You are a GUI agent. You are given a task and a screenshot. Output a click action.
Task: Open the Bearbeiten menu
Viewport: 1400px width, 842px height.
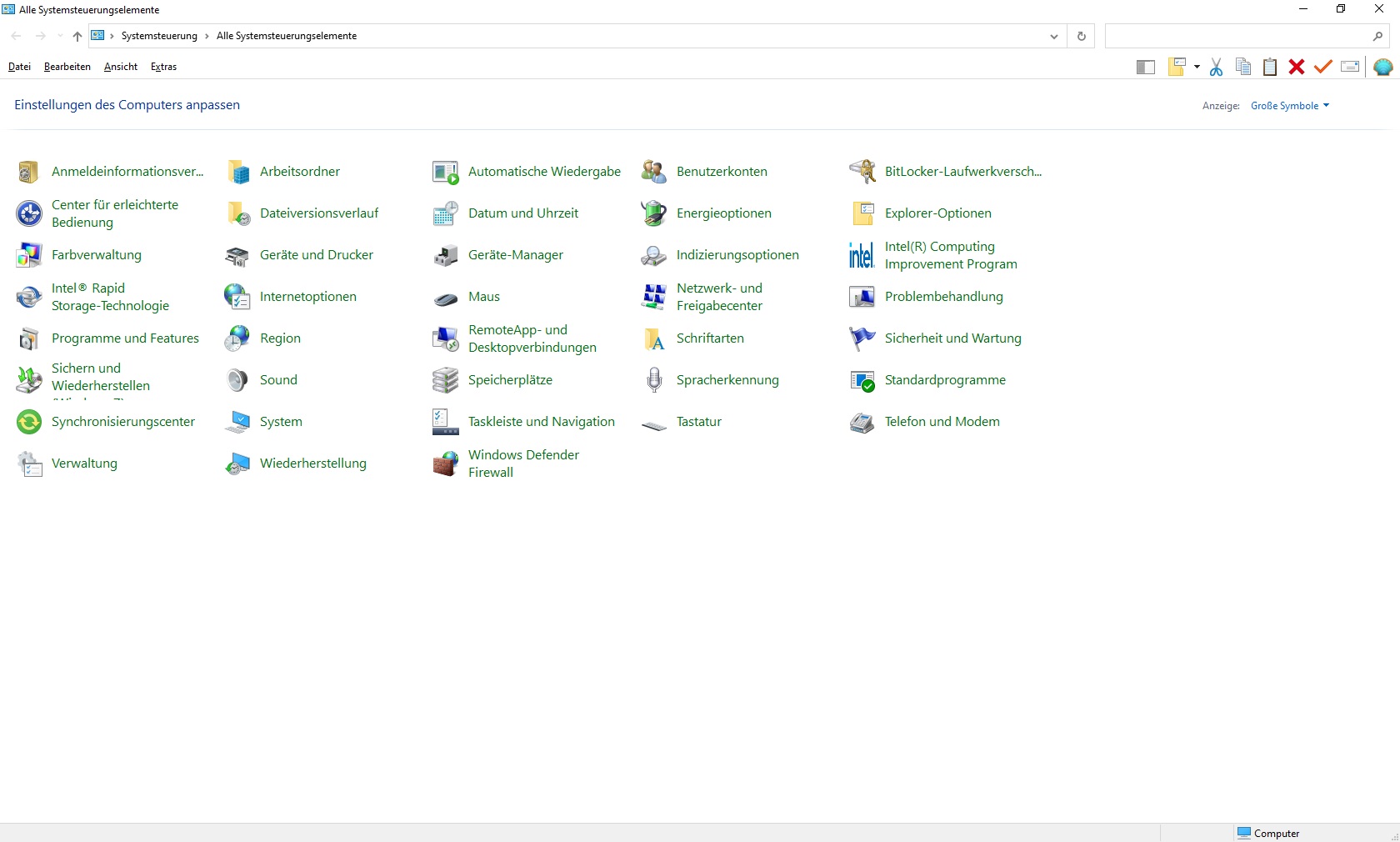[67, 67]
